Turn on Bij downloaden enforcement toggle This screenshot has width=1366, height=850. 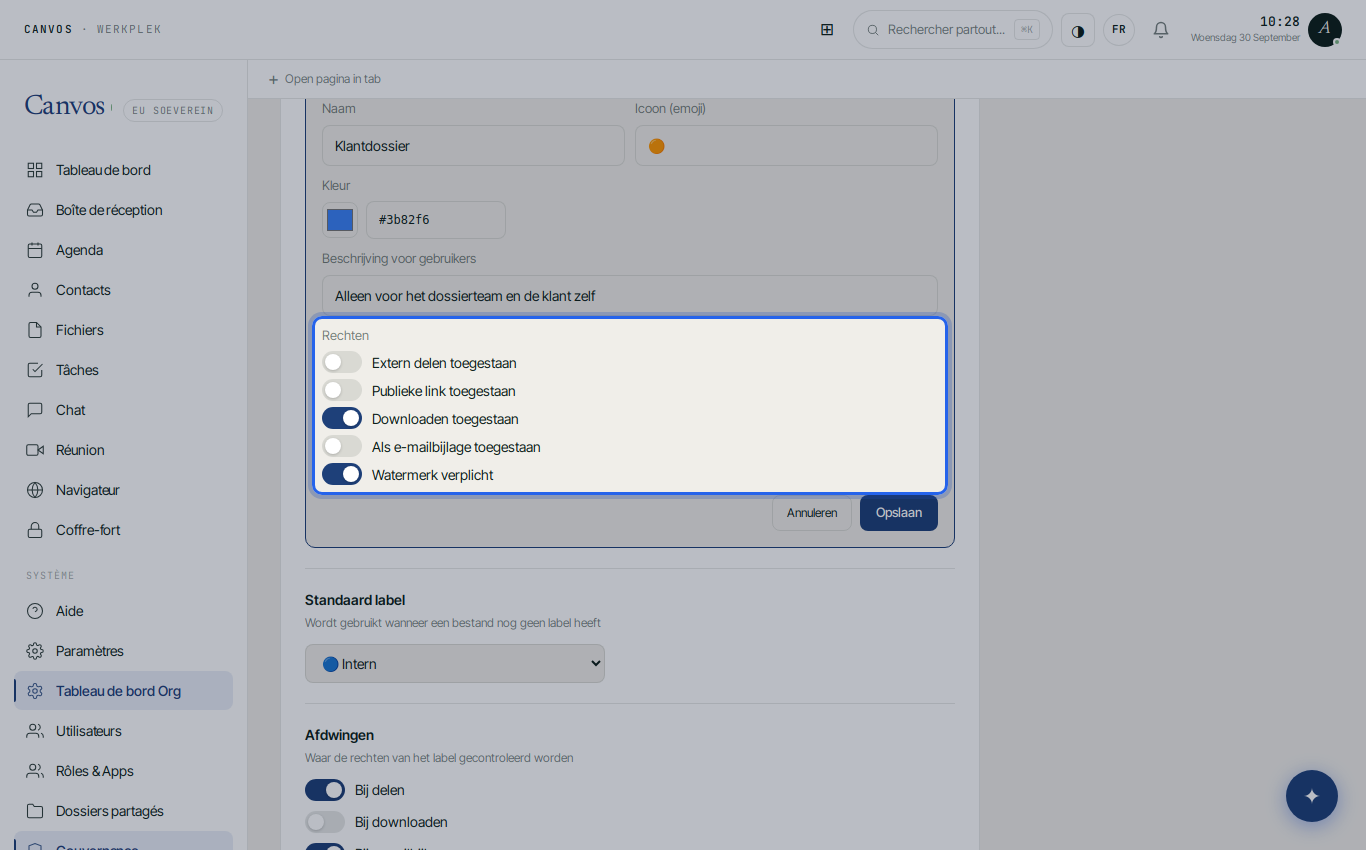click(325, 822)
